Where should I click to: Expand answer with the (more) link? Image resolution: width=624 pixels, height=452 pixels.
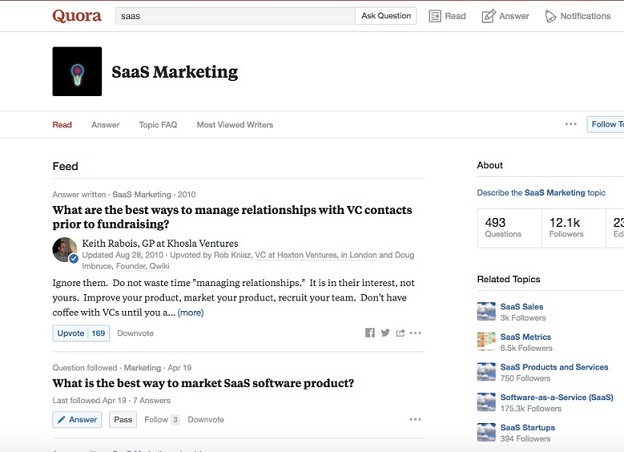point(191,313)
